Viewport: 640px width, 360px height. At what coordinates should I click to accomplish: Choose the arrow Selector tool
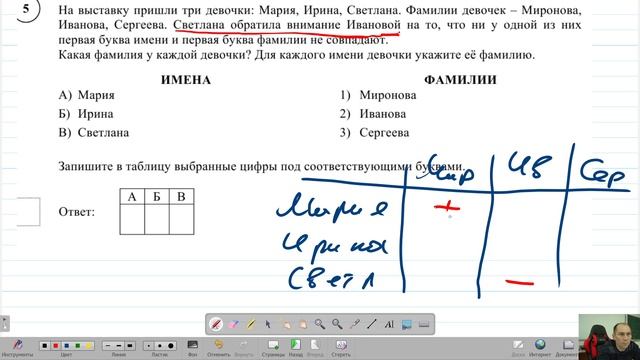268,324
